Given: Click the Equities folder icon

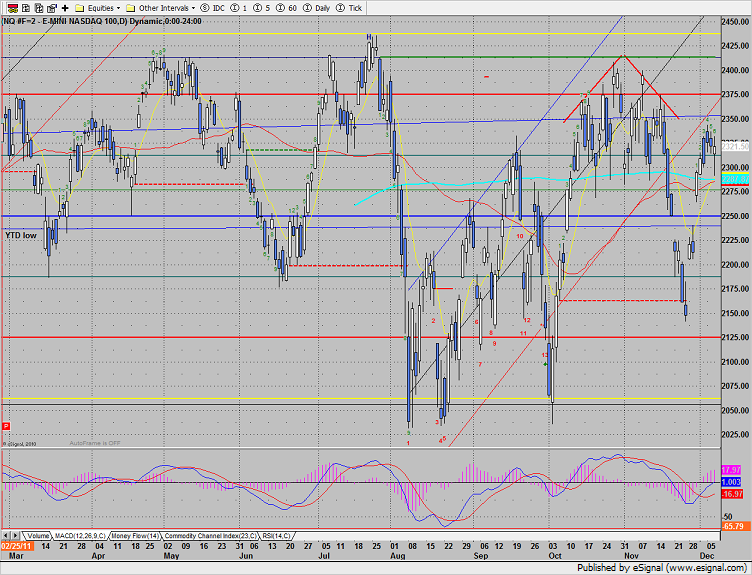Looking at the screenshot, I should [80, 8].
